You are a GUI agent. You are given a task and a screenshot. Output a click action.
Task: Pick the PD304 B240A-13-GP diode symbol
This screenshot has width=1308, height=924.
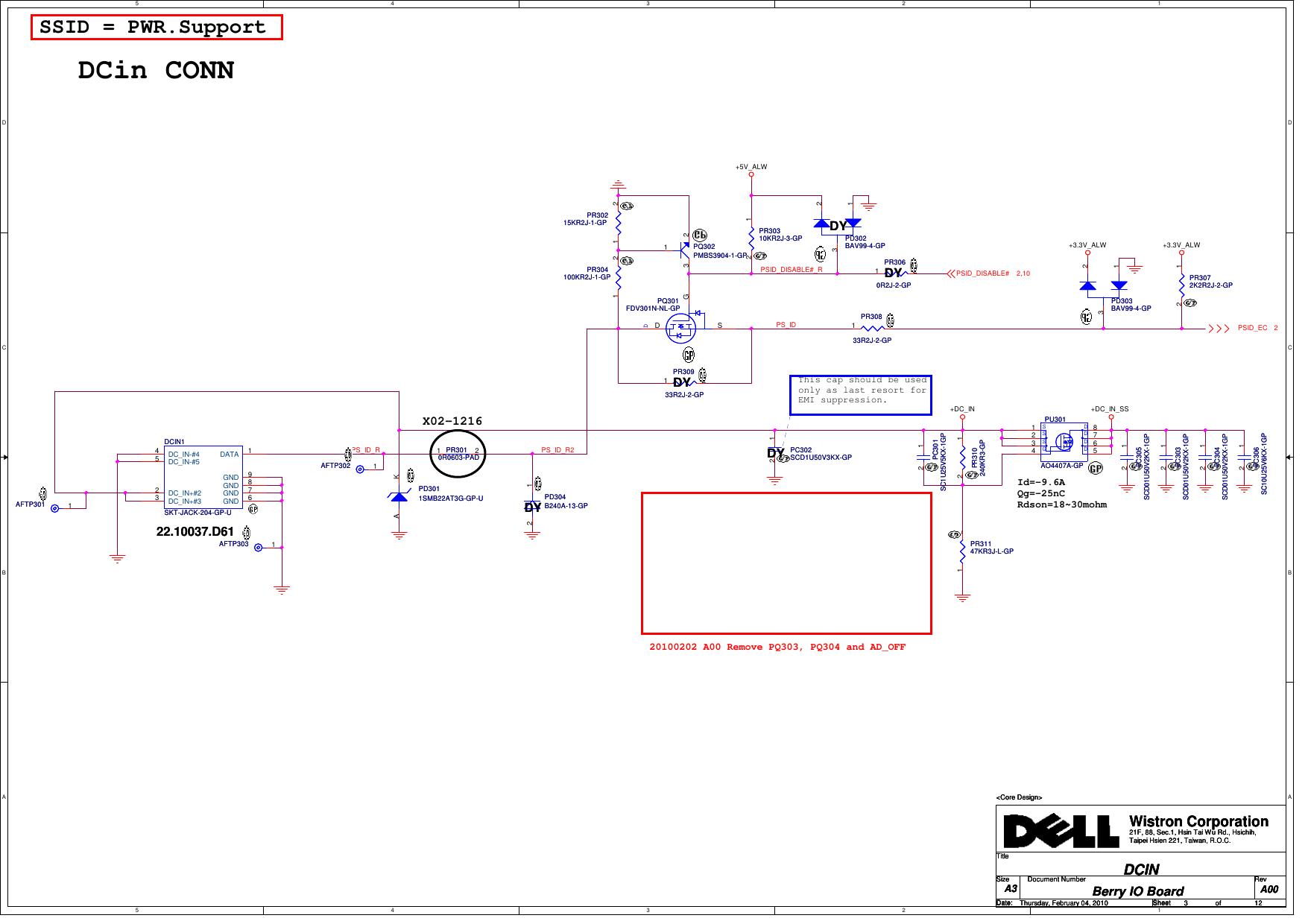pyautogui.click(x=532, y=506)
